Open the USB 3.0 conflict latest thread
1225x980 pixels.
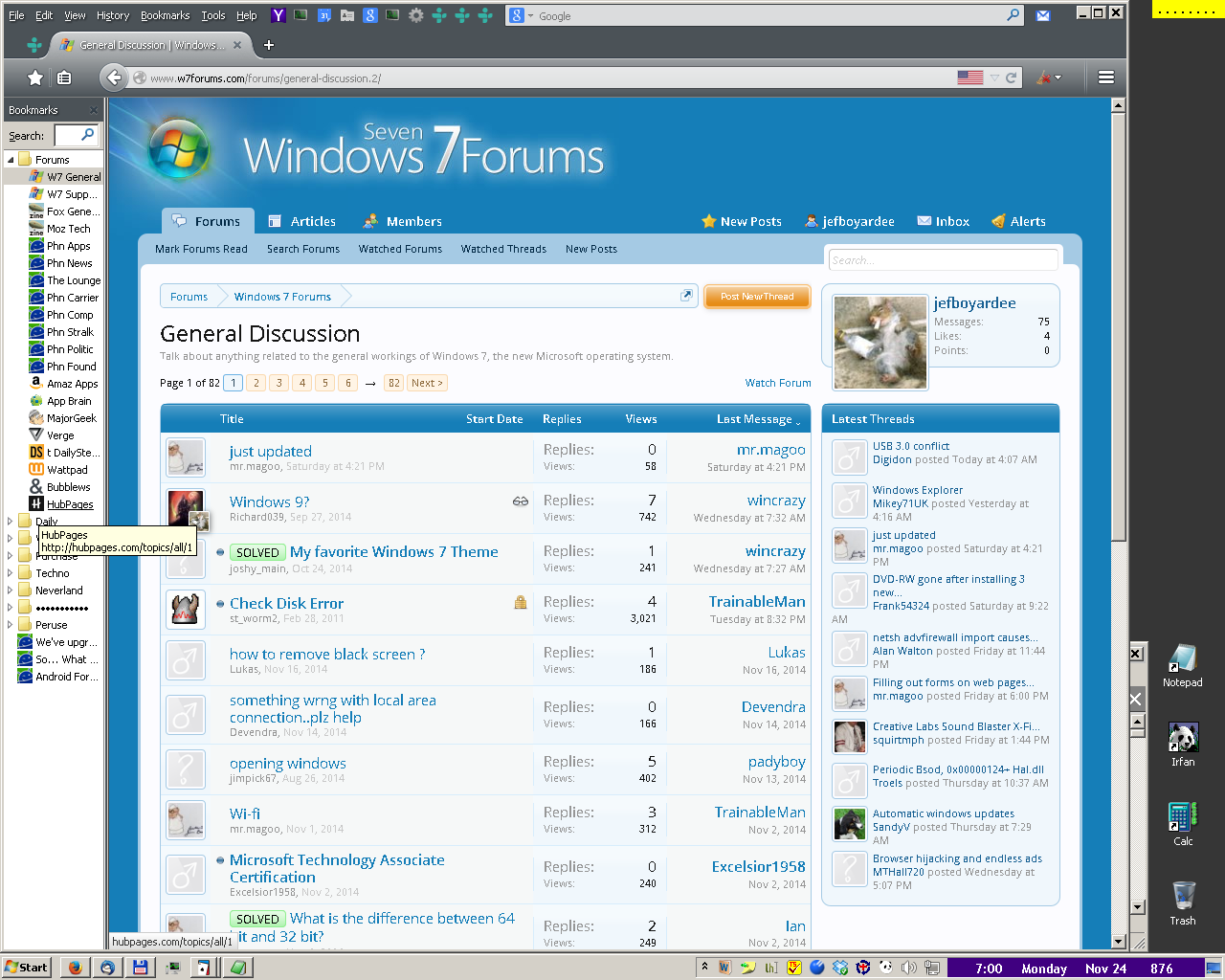pos(911,446)
